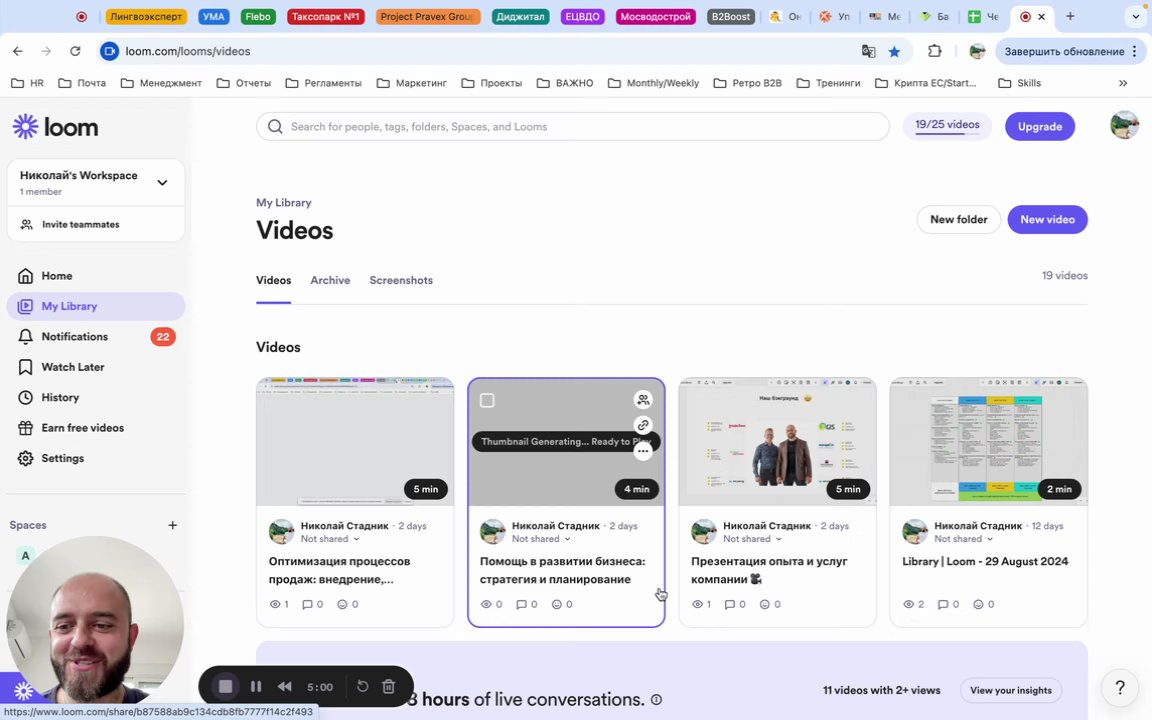Screen dimensions: 1152x720
Task: Click the Watch Later bookmark icon
Action: 26,367
